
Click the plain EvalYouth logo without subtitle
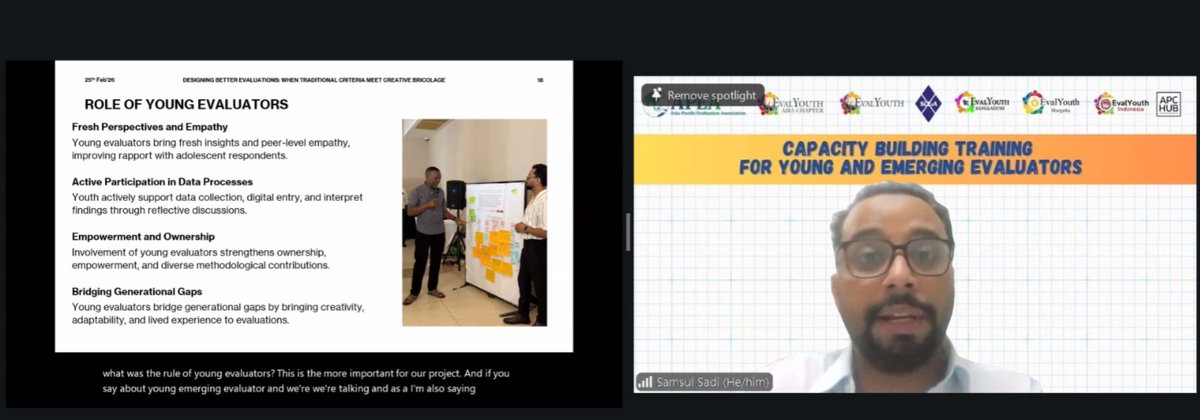click(x=872, y=101)
